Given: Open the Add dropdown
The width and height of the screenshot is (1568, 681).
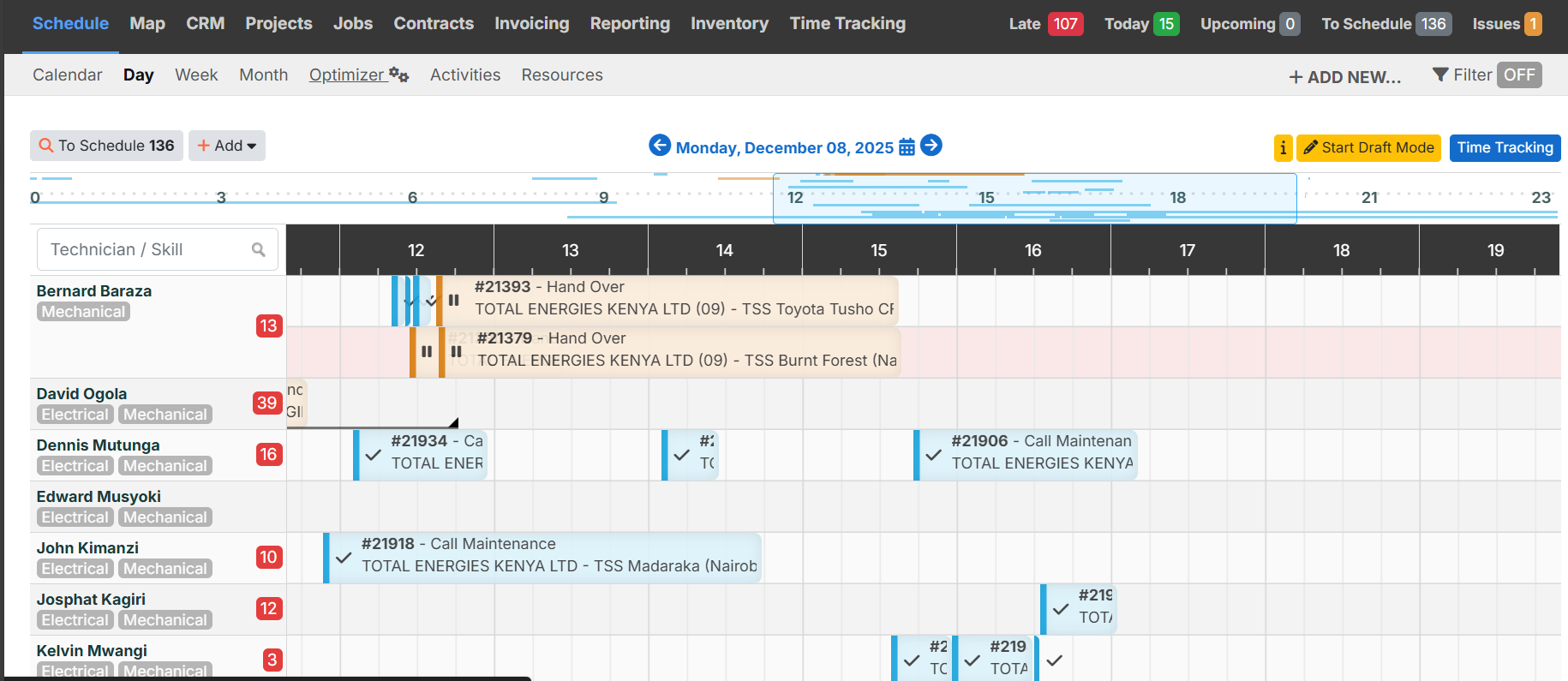Looking at the screenshot, I should click(227, 146).
